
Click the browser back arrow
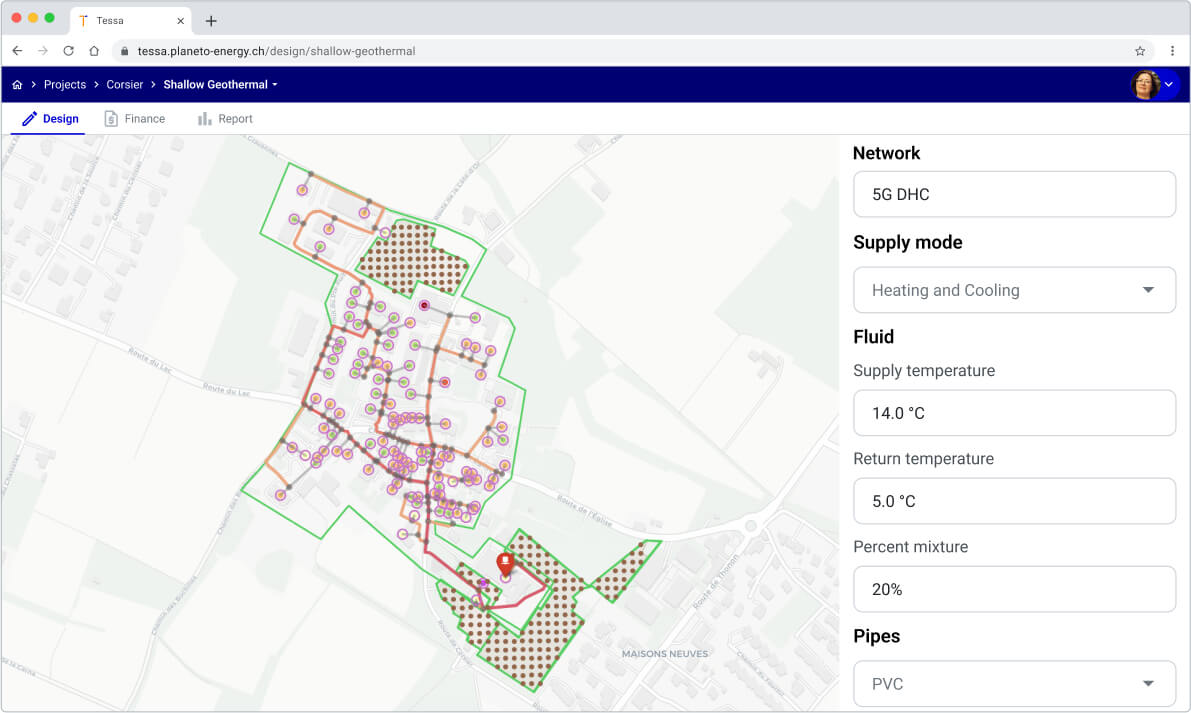17,49
